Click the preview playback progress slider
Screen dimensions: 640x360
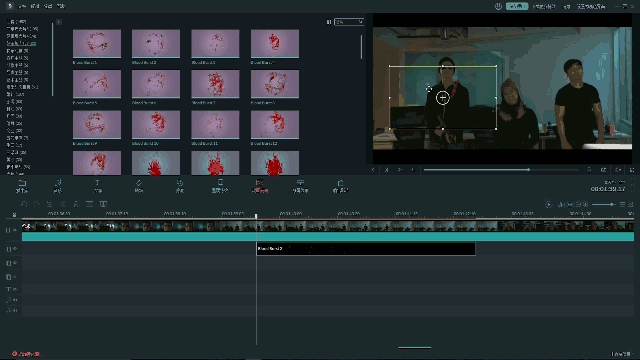click(x=501, y=169)
